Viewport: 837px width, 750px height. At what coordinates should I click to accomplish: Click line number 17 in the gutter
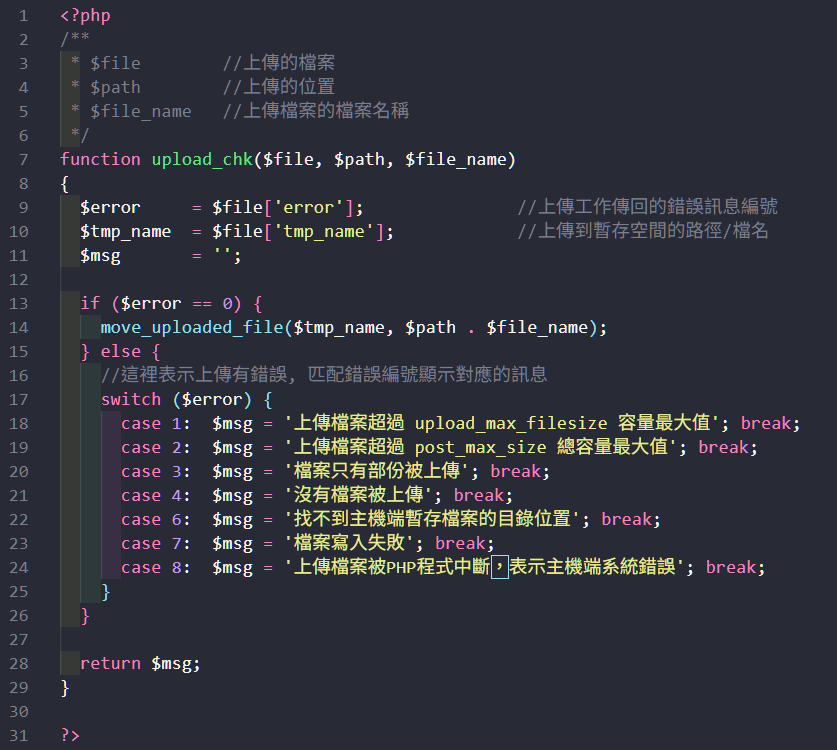(19, 399)
